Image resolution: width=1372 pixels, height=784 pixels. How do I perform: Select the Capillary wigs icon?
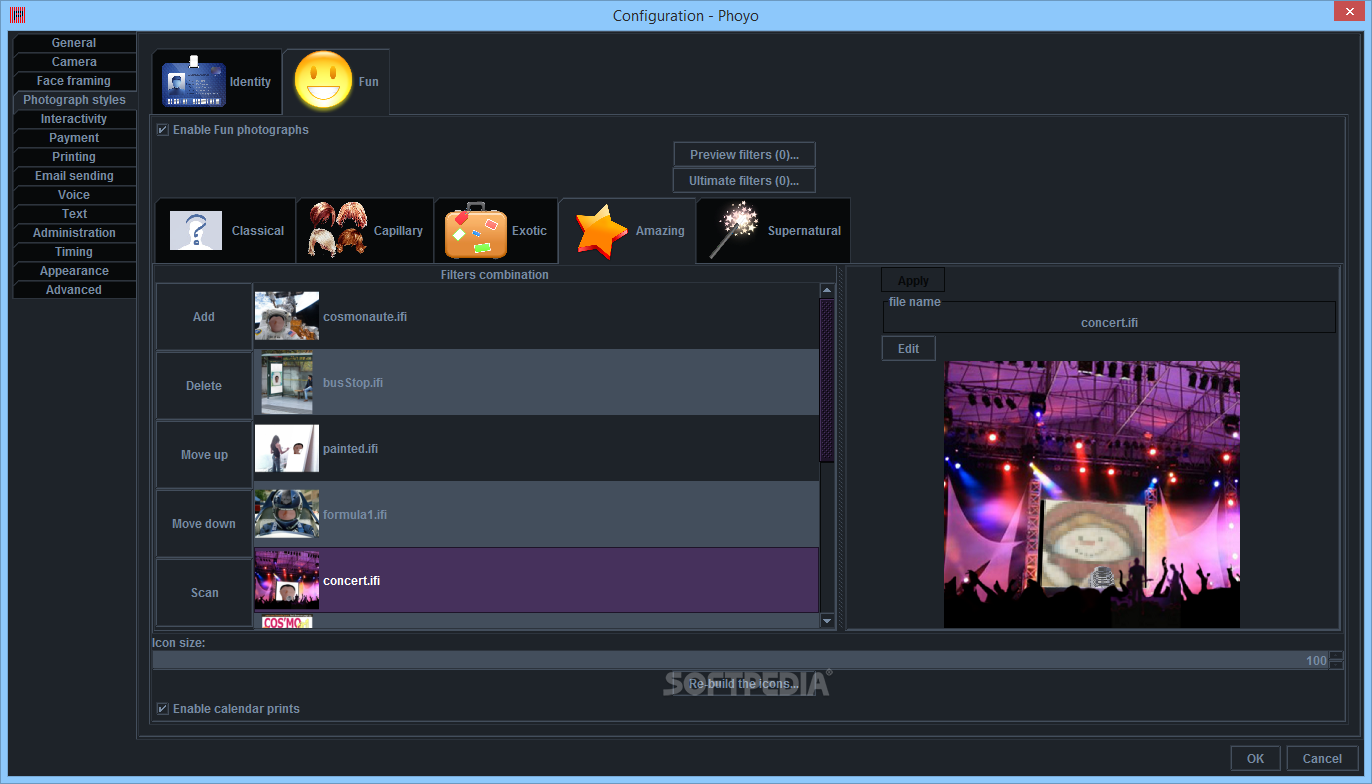(337, 230)
